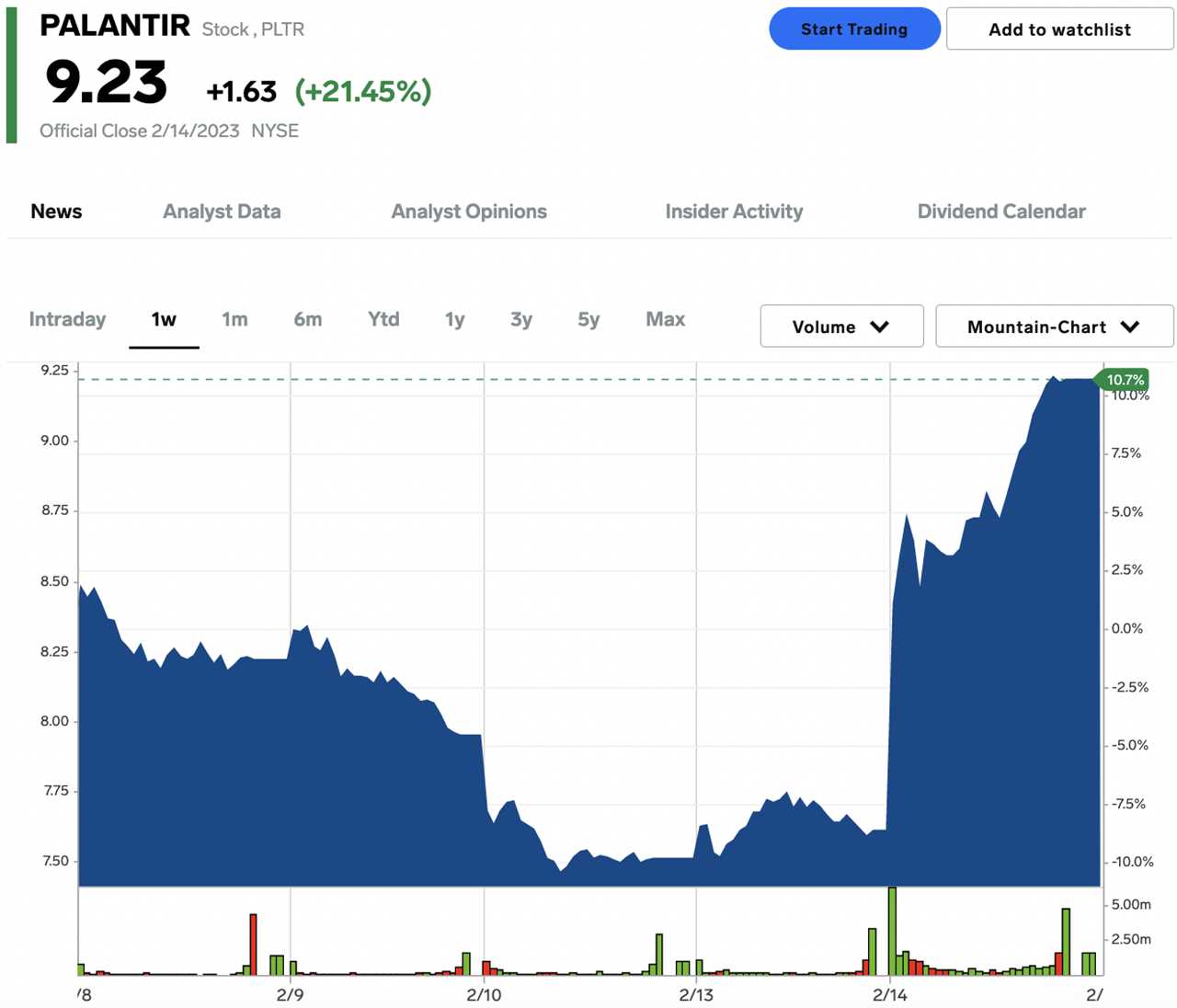Select the 1w time range
1177x1008 pixels.
click(164, 319)
